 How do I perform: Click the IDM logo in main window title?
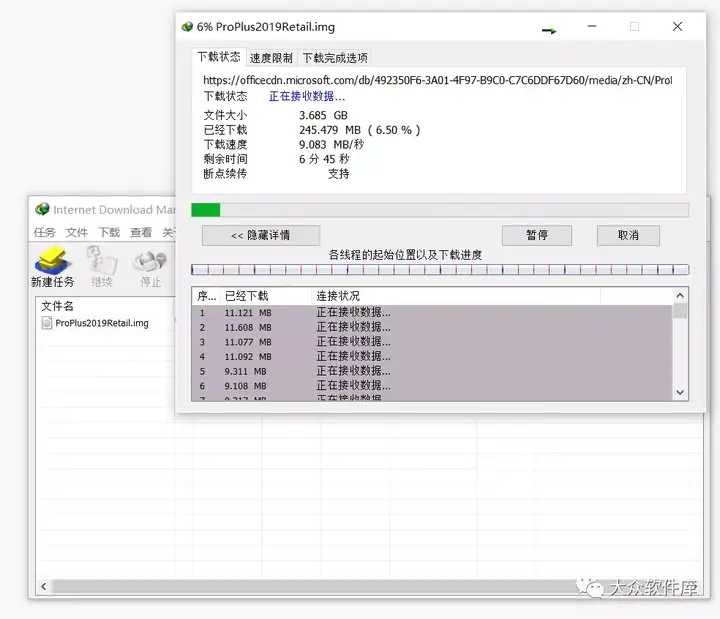click(x=42, y=209)
